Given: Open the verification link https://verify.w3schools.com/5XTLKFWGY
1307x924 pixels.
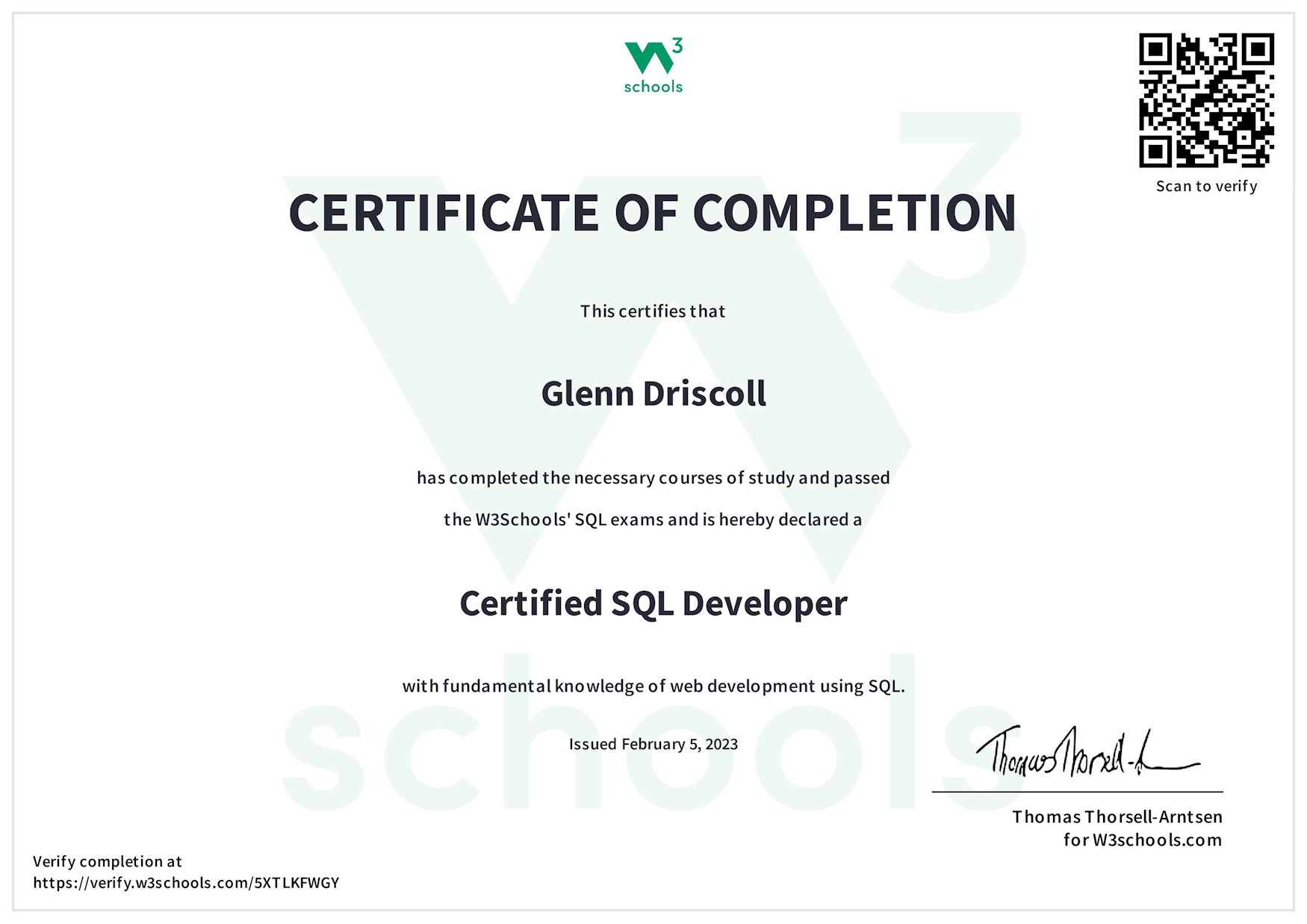Looking at the screenshot, I should (x=184, y=883).
